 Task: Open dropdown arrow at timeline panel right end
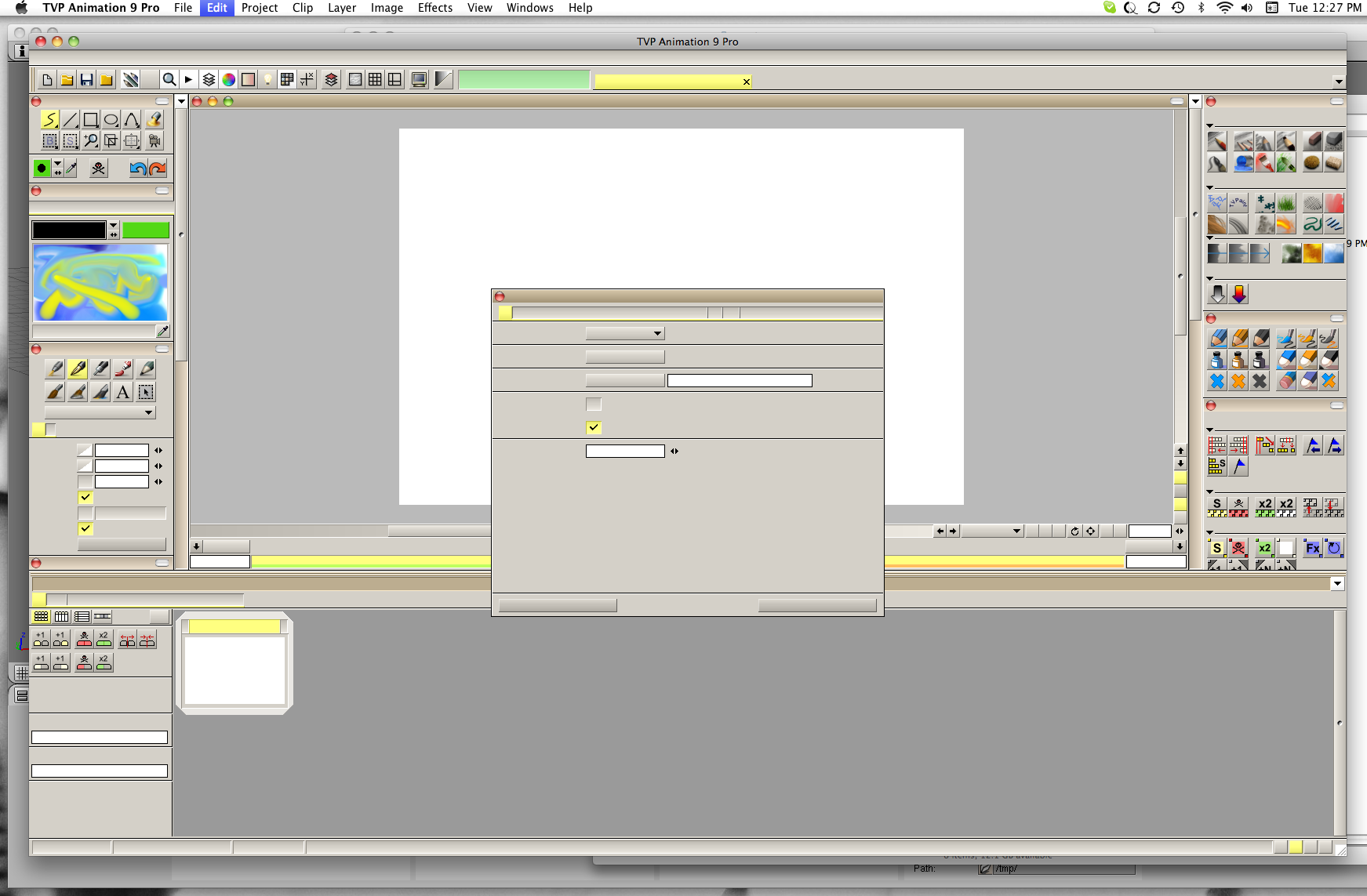click(x=1338, y=583)
